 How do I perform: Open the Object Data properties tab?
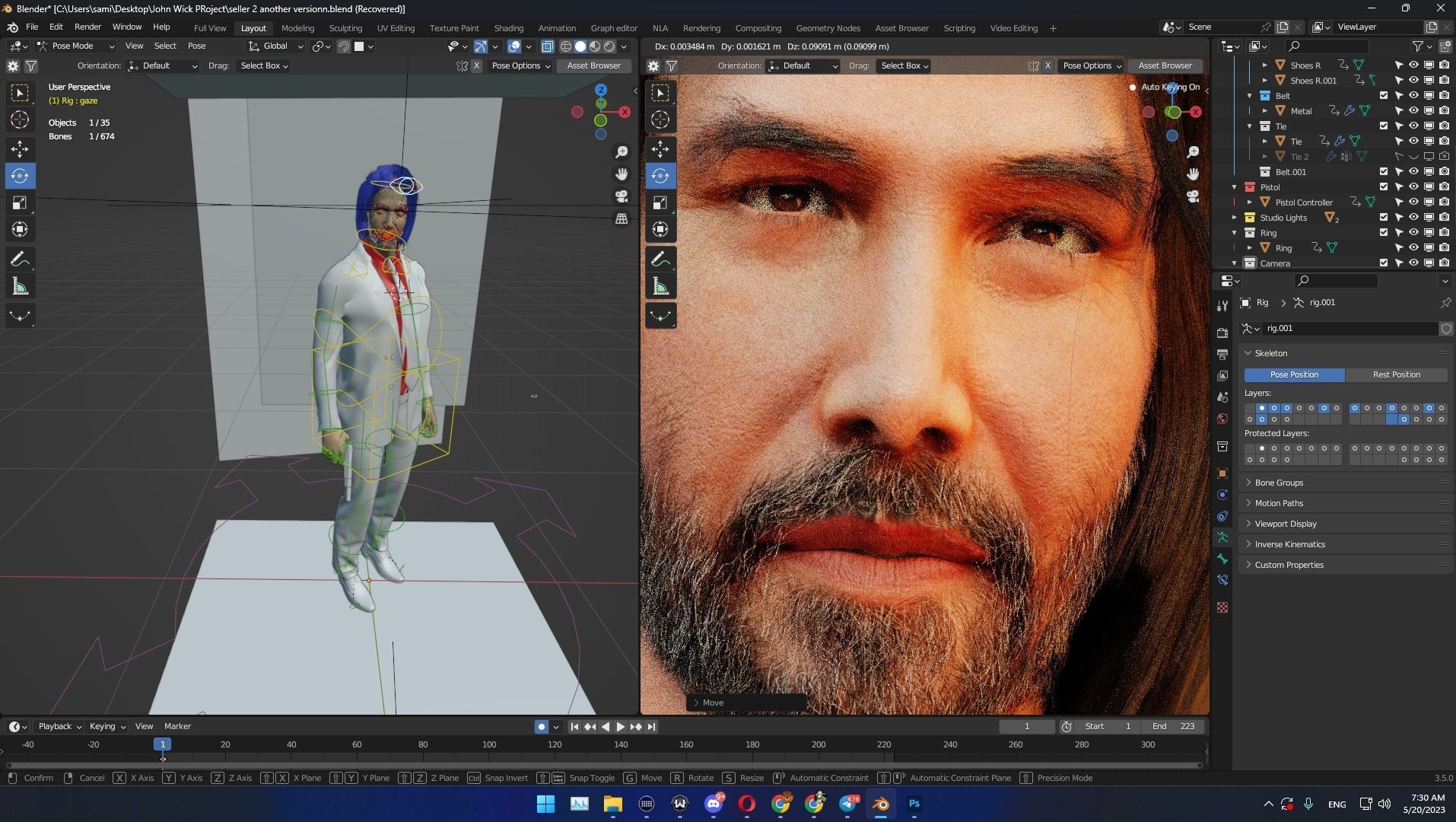coord(1222,537)
